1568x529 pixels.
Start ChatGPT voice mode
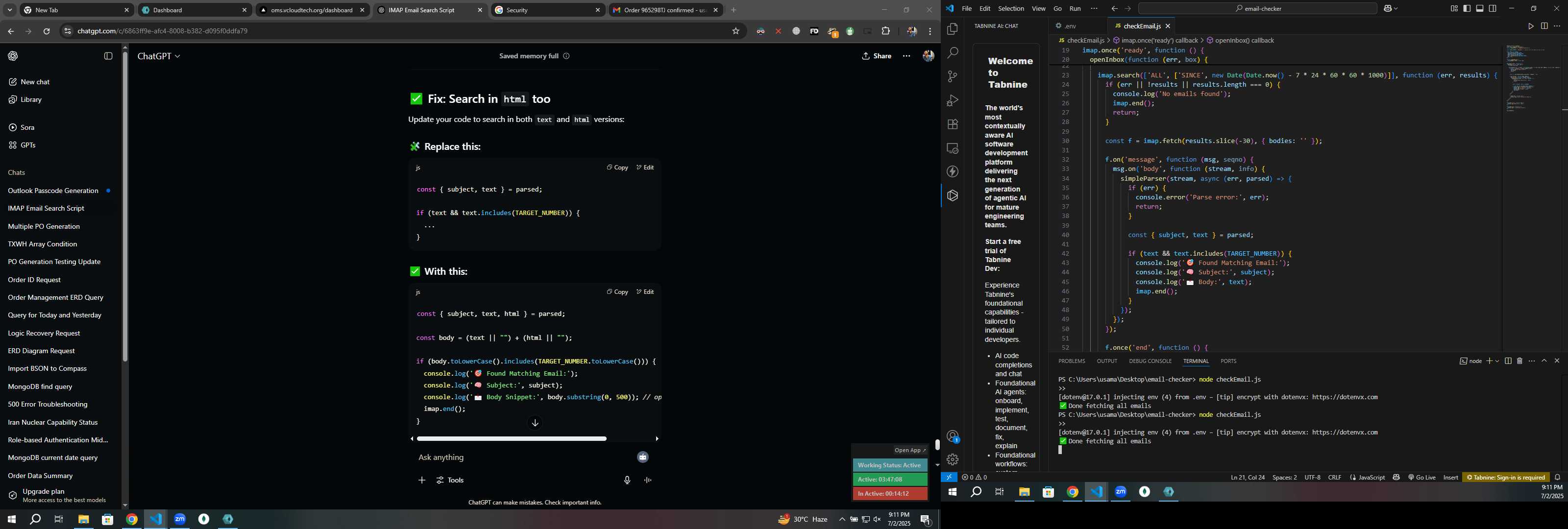[x=648, y=481]
